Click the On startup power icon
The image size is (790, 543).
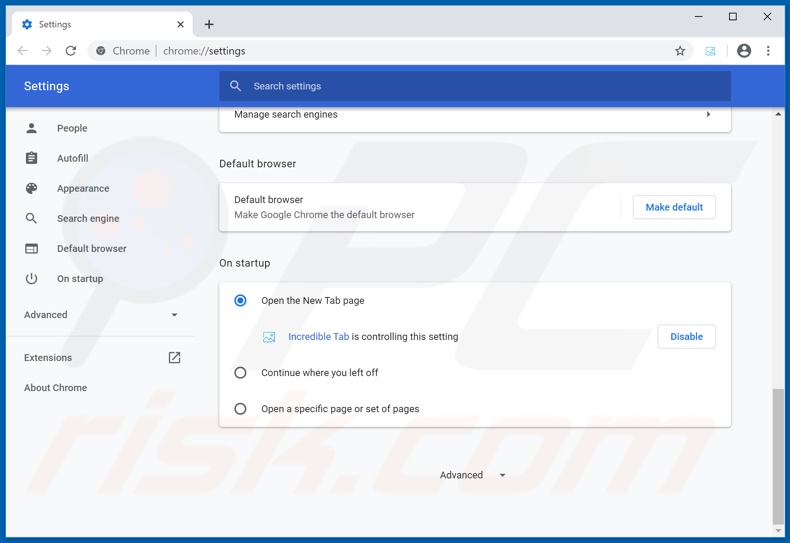pyautogui.click(x=31, y=279)
